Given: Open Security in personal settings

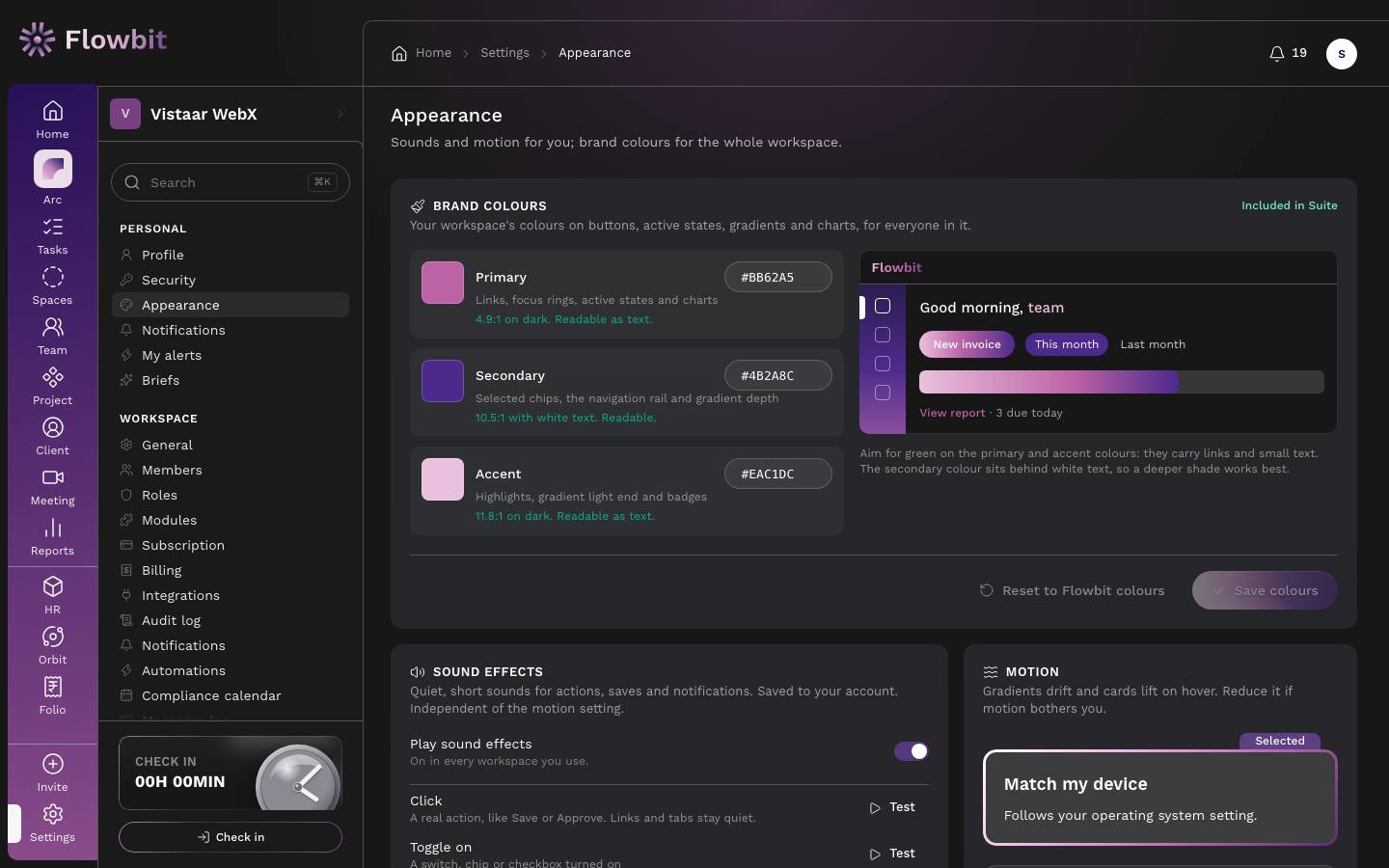Looking at the screenshot, I should pyautogui.click(x=231, y=280).
